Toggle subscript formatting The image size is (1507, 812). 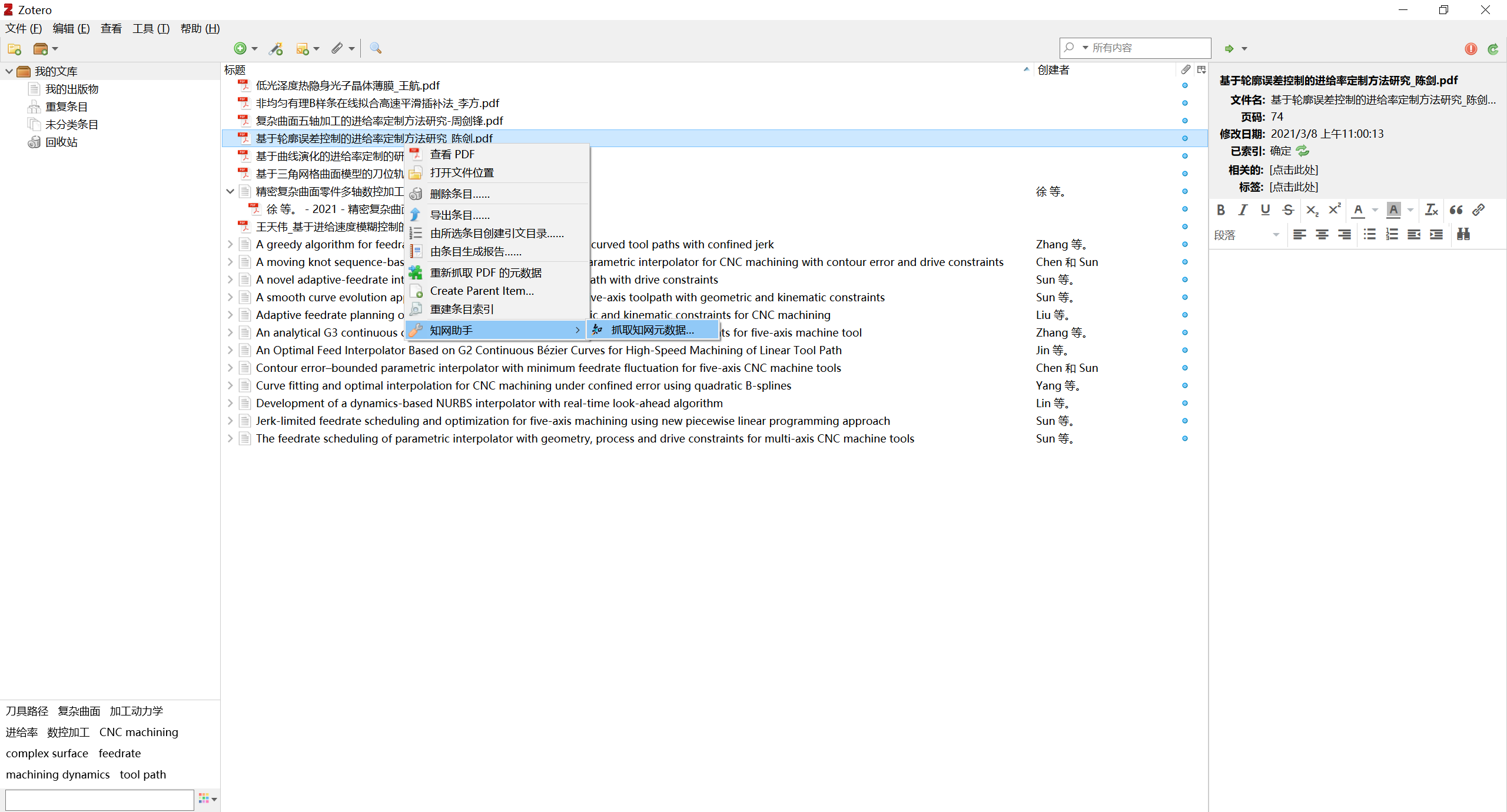[1312, 210]
